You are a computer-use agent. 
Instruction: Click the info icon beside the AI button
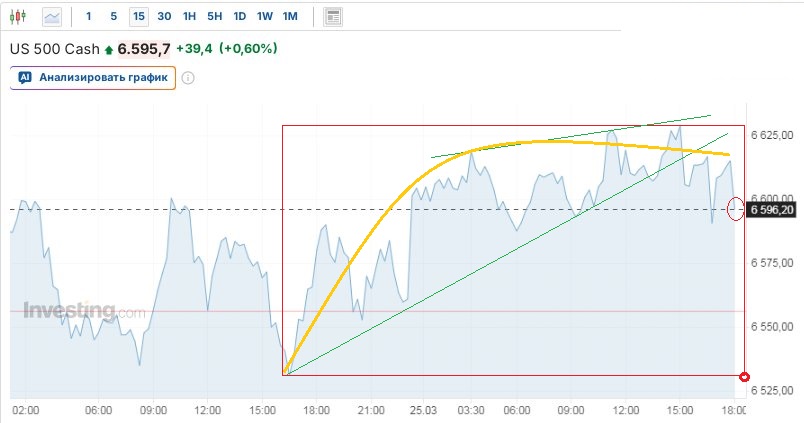(187, 78)
